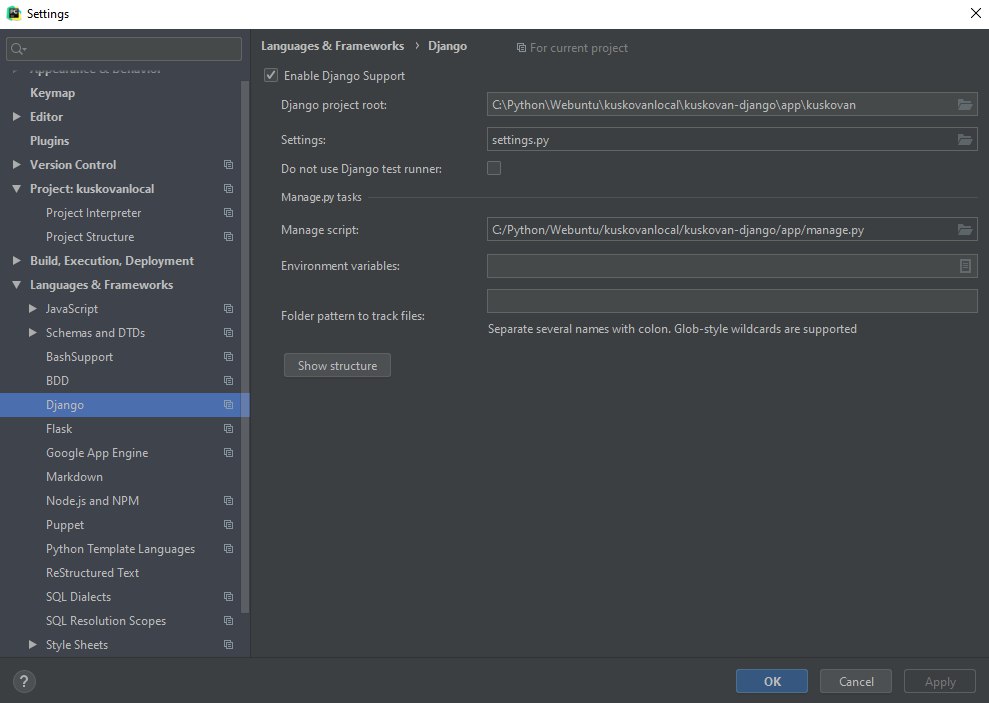
Task: Click the Apply button
Action: point(940,681)
